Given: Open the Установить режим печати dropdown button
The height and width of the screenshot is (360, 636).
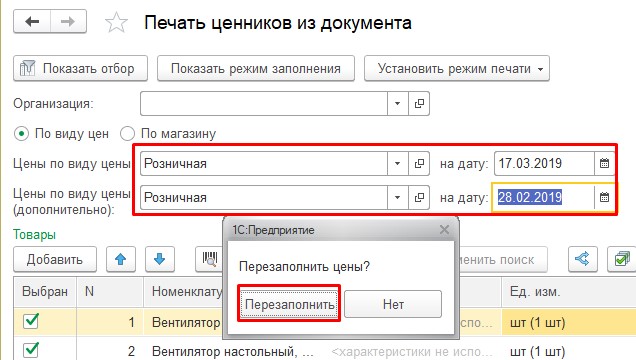Looking at the screenshot, I should click(x=457, y=69).
